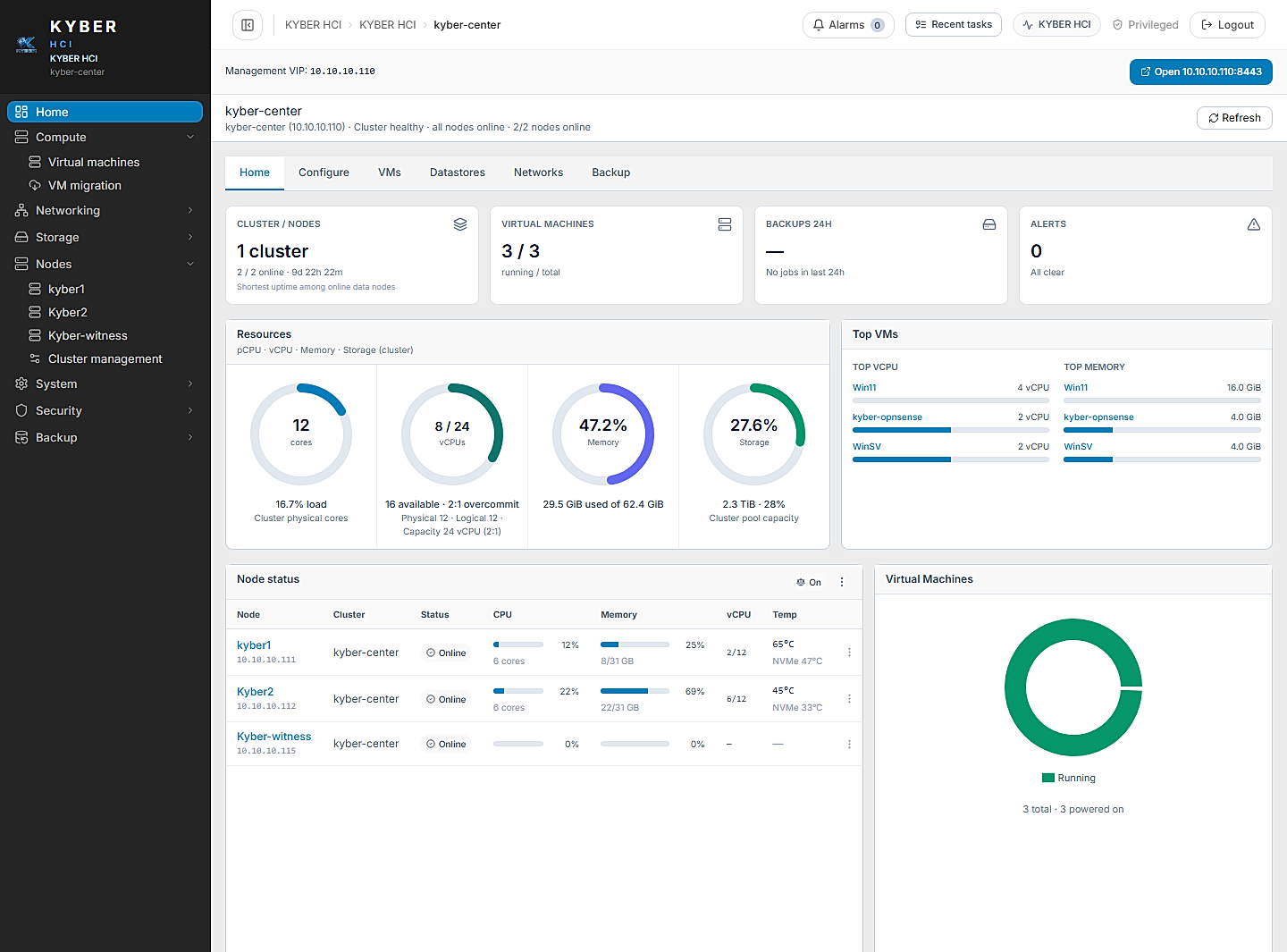Collapse the Compute section chevron
This screenshot has width=1287, height=952.
click(190, 137)
